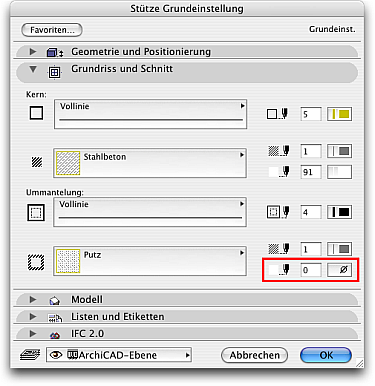This screenshot has height=386, width=375.
Task: Expand the Listen und Etiketten panel
Action: (x=33, y=316)
